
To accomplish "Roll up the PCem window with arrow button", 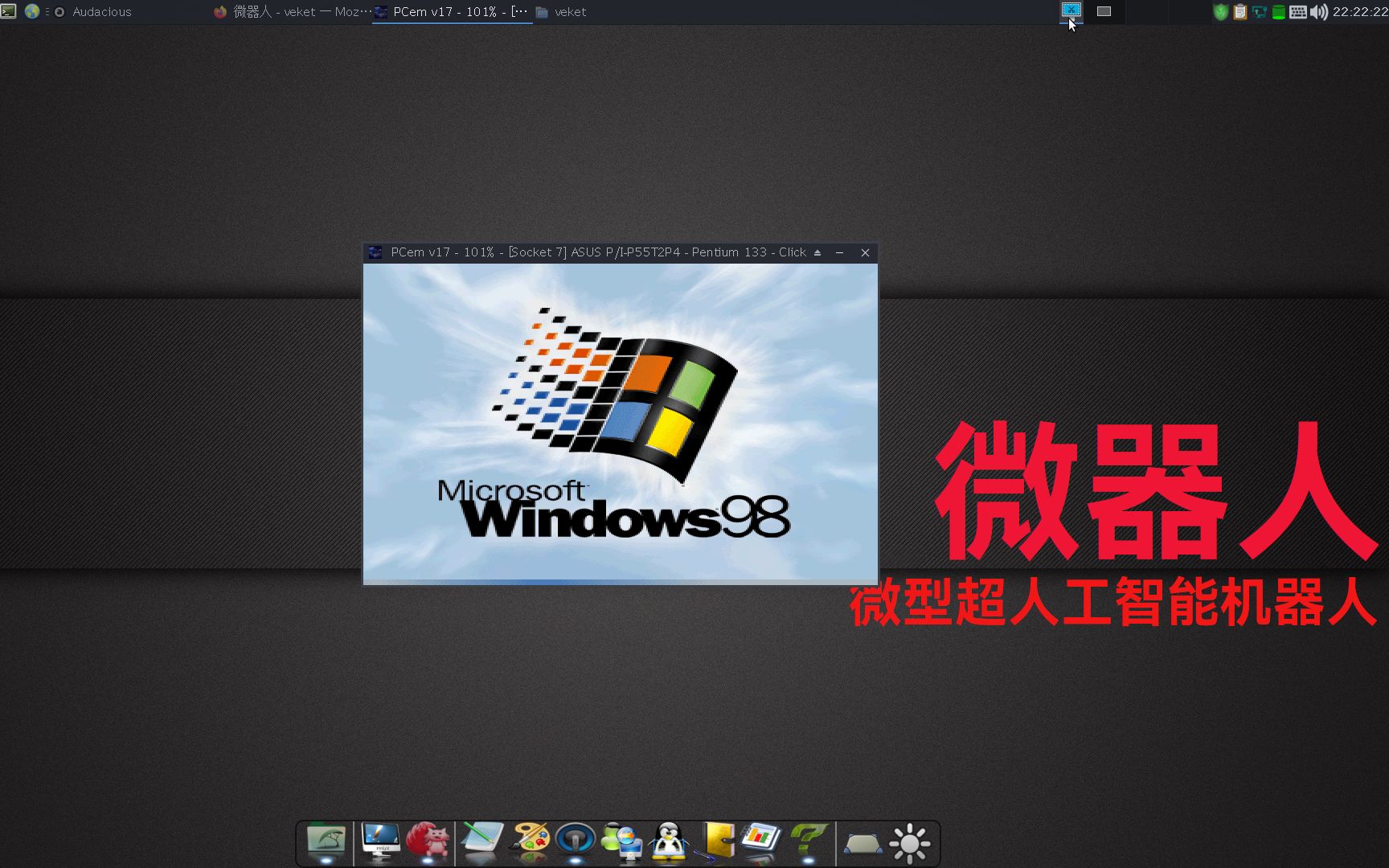I will (x=817, y=252).
